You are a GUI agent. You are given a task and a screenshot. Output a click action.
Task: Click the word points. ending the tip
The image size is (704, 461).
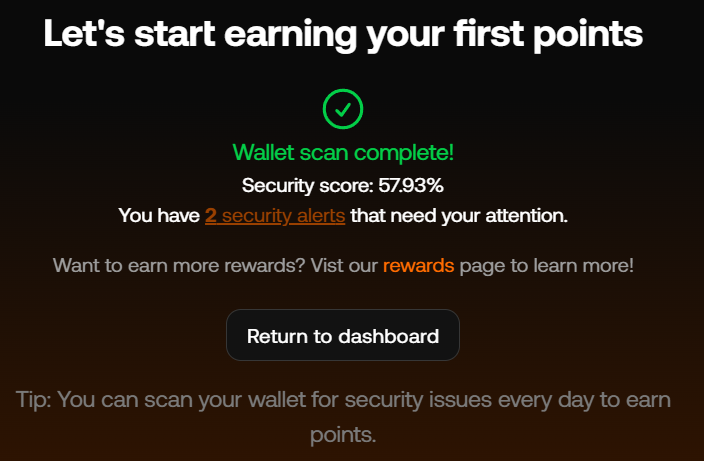[x=343, y=435]
